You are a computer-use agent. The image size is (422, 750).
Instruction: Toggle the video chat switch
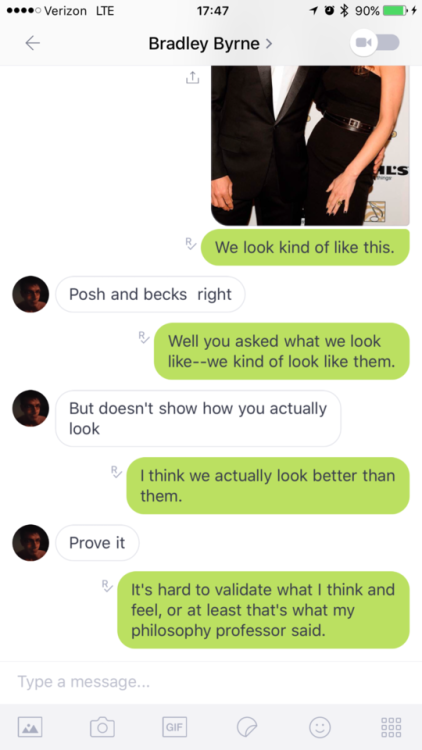[x=375, y=43]
